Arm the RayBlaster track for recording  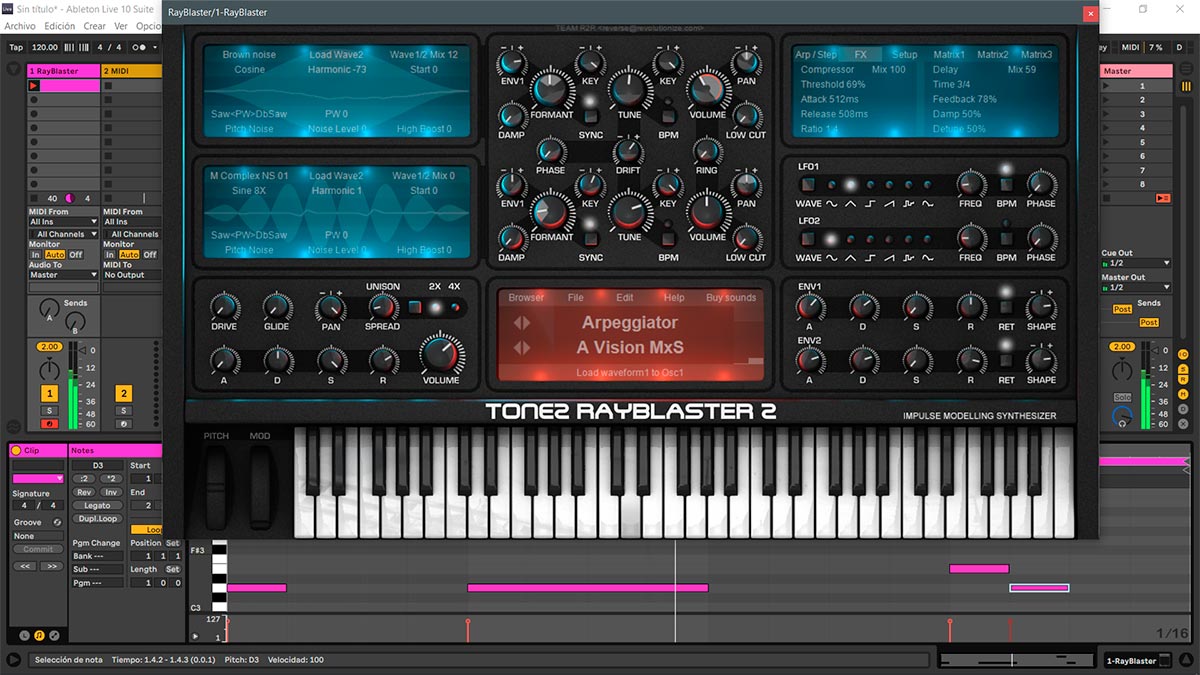pos(48,424)
